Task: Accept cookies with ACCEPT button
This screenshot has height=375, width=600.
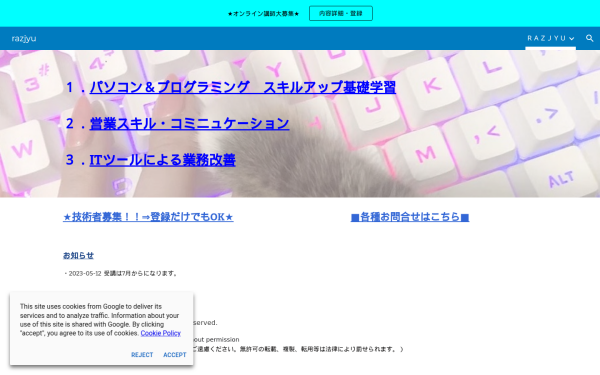Action: 175,355
